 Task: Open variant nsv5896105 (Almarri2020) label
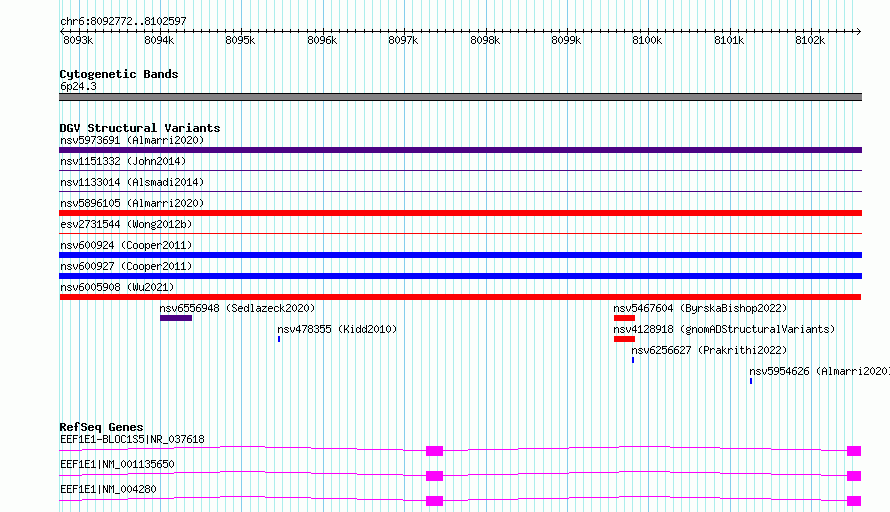click(x=132, y=203)
